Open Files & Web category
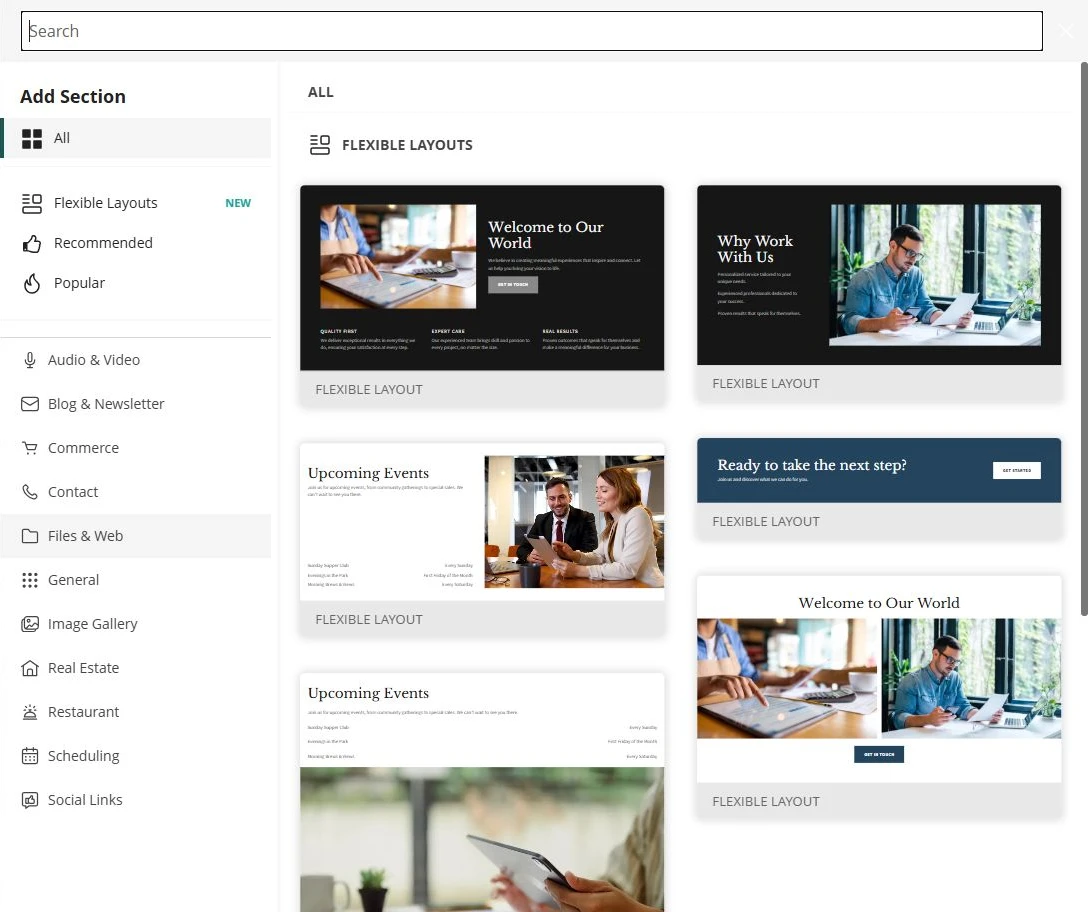Screen dimensions: 1088x912 point(137,536)
